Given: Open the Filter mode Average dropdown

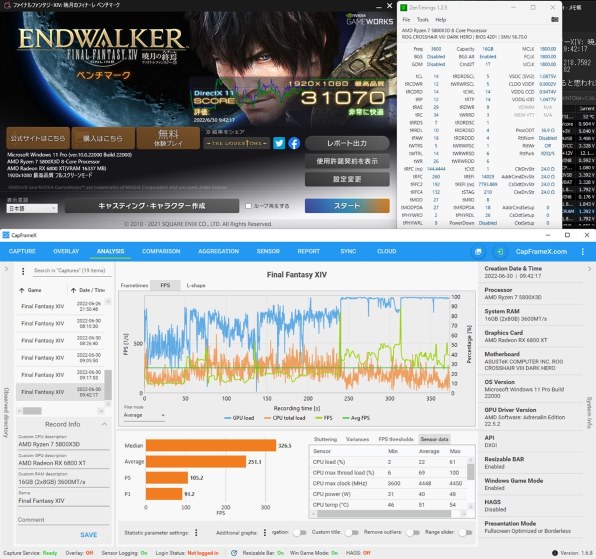Looking at the screenshot, I should [144, 415].
